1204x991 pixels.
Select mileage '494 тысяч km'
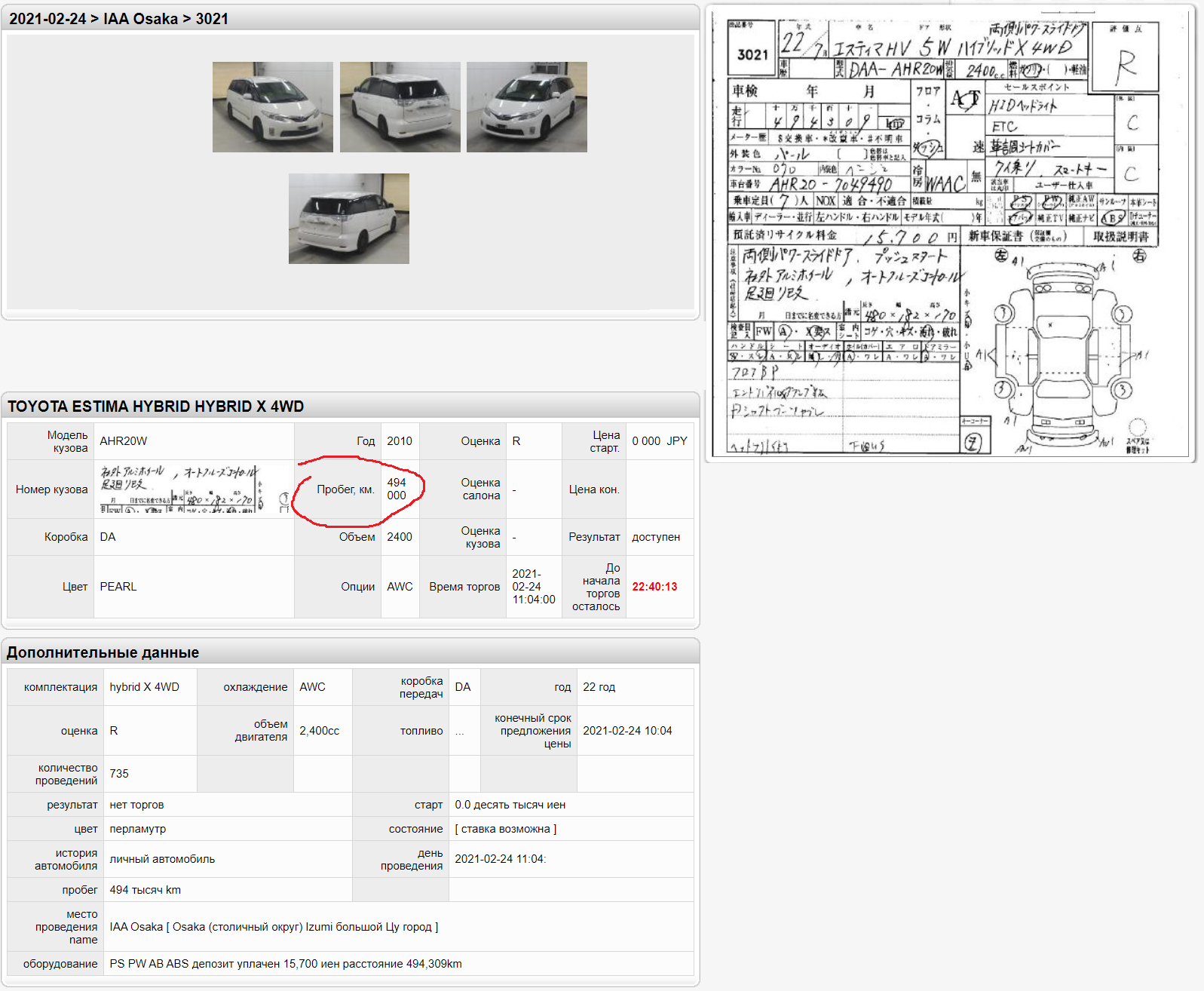point(146,890)
